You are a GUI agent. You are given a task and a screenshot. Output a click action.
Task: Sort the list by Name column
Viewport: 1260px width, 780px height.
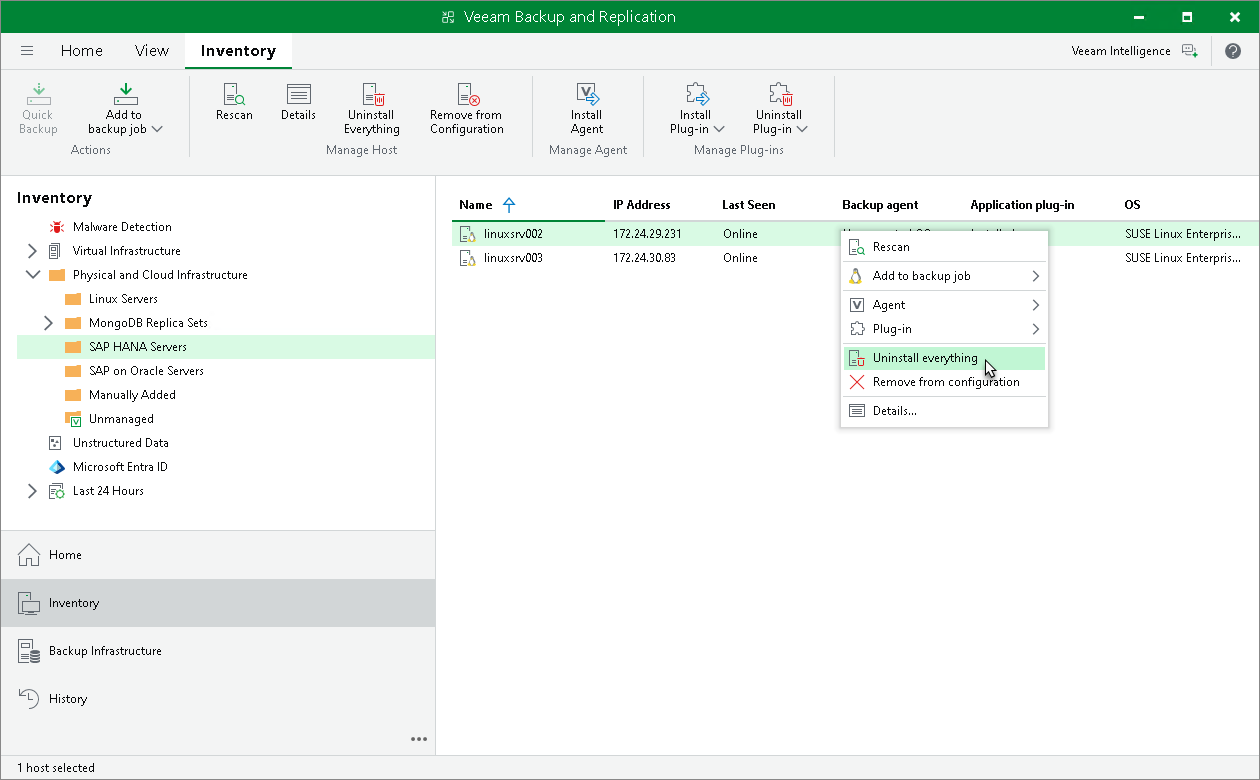474,204
